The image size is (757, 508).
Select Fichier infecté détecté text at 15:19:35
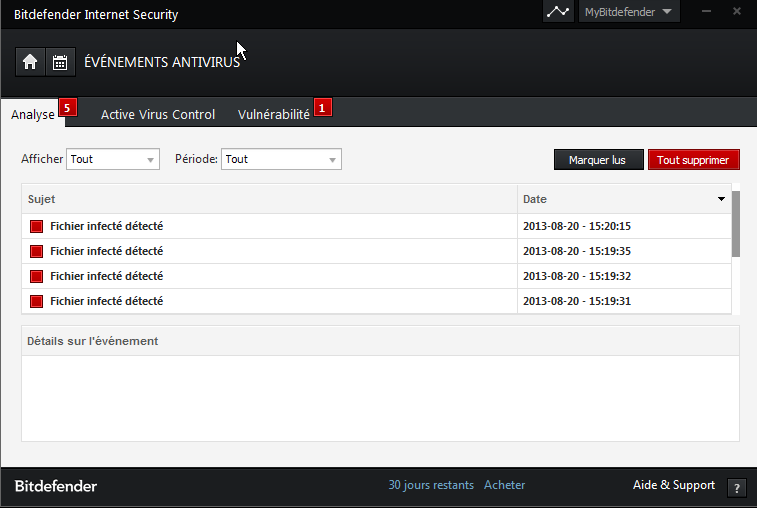pos(107,251)
